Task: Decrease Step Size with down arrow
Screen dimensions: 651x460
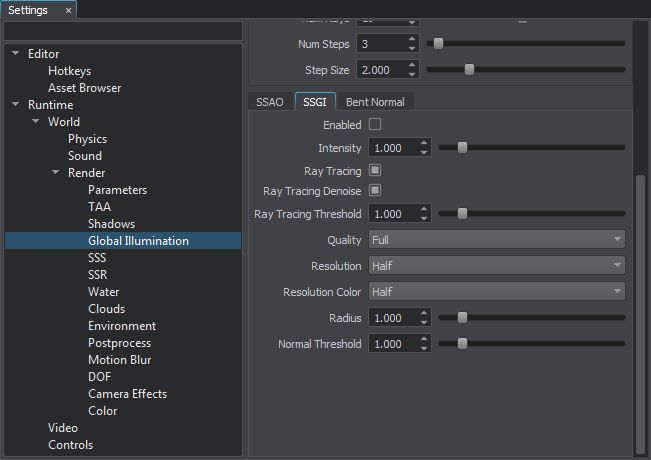Action: click(x=412, y=74)
